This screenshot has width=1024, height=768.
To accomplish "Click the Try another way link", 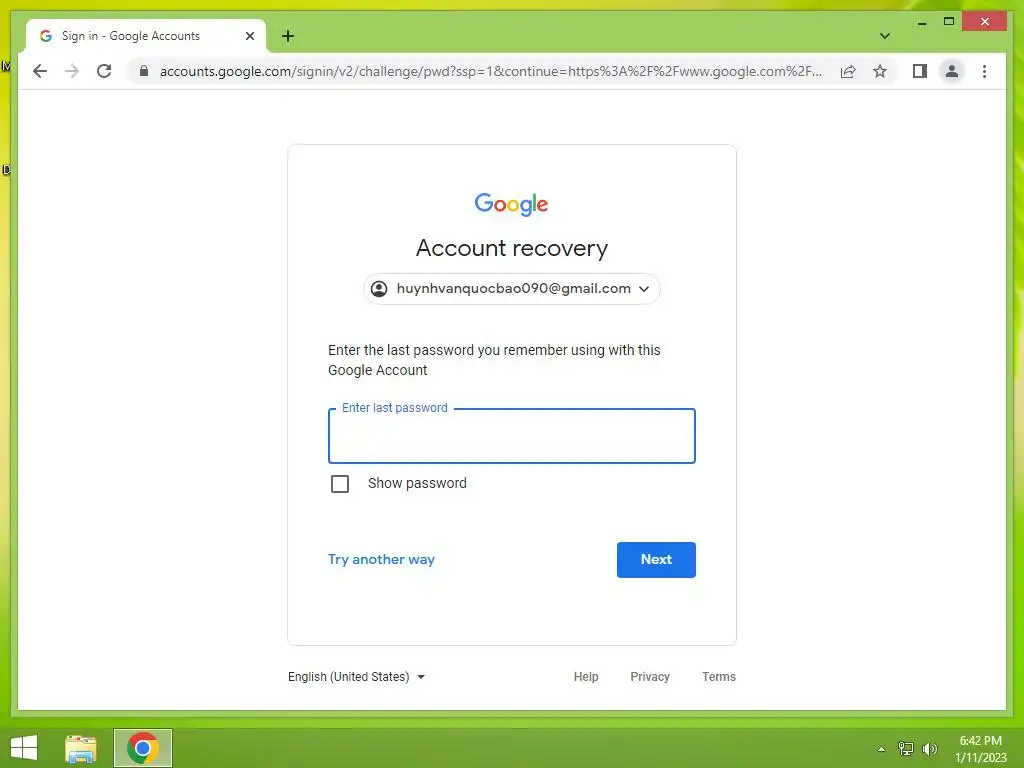I will pos(381,560).
